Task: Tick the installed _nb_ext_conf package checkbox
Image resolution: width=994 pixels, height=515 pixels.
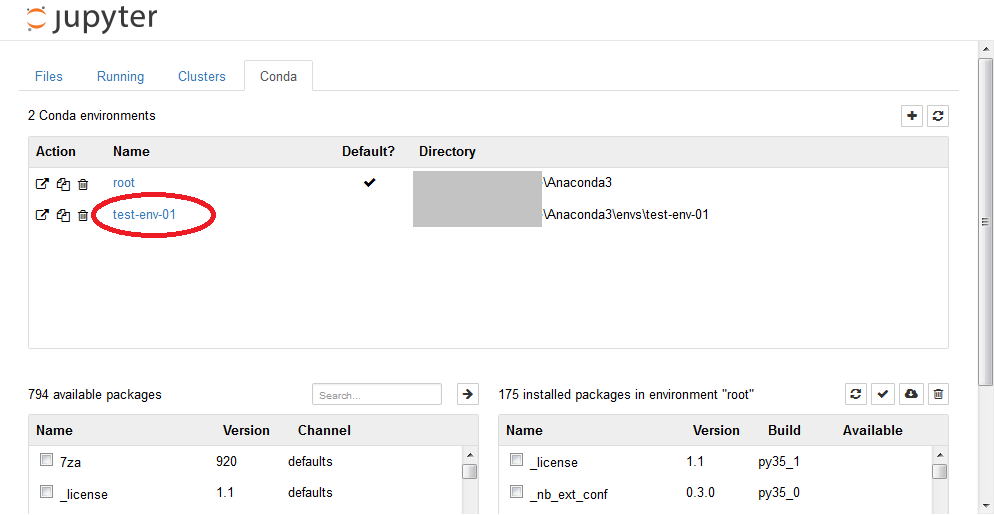Action: (517, 492)
